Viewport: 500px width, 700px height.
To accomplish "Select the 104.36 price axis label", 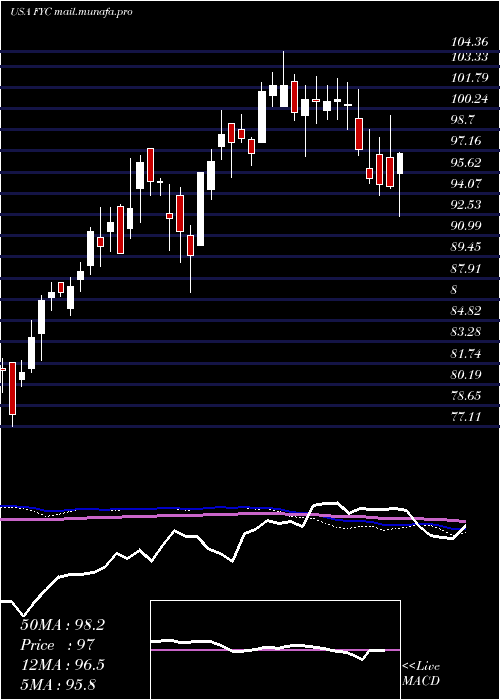I will point(469,43).
